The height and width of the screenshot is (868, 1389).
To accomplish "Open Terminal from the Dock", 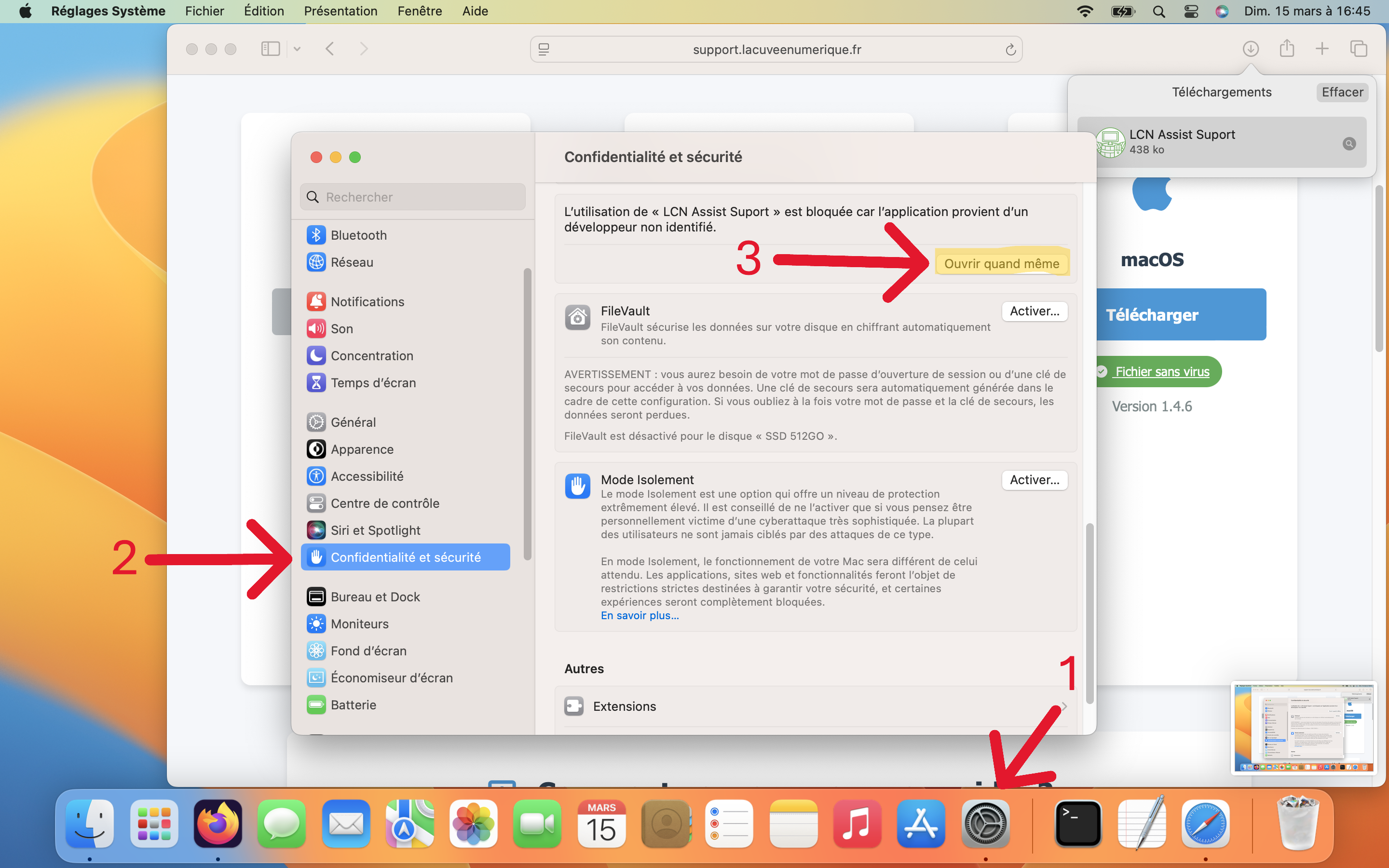I will click(x=1078, y=824).
